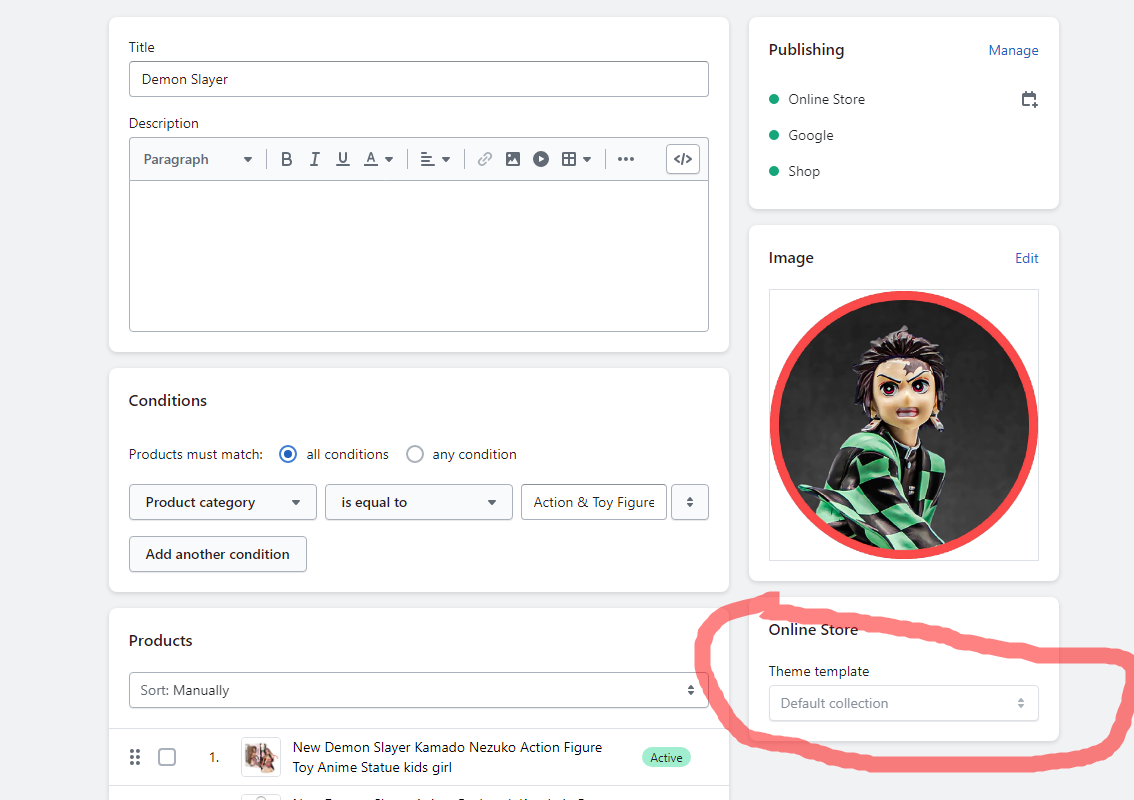Open the text alignment options

pyautogui.click(x=435, y=159)
